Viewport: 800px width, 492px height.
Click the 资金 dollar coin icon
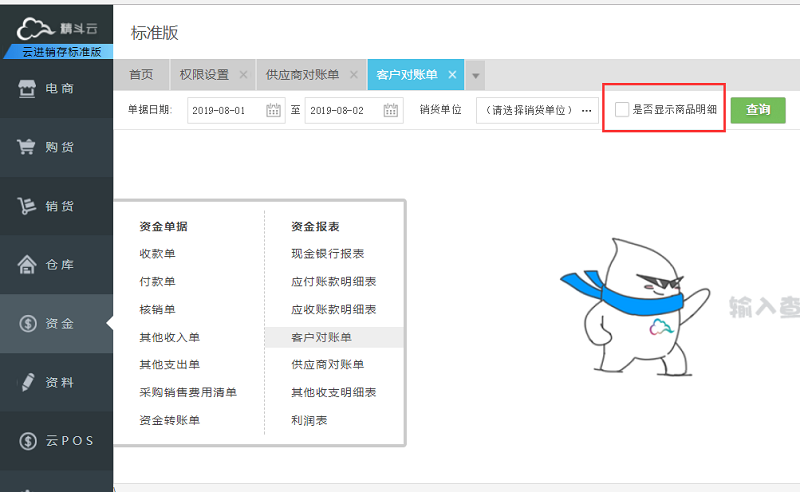[28, 323]
